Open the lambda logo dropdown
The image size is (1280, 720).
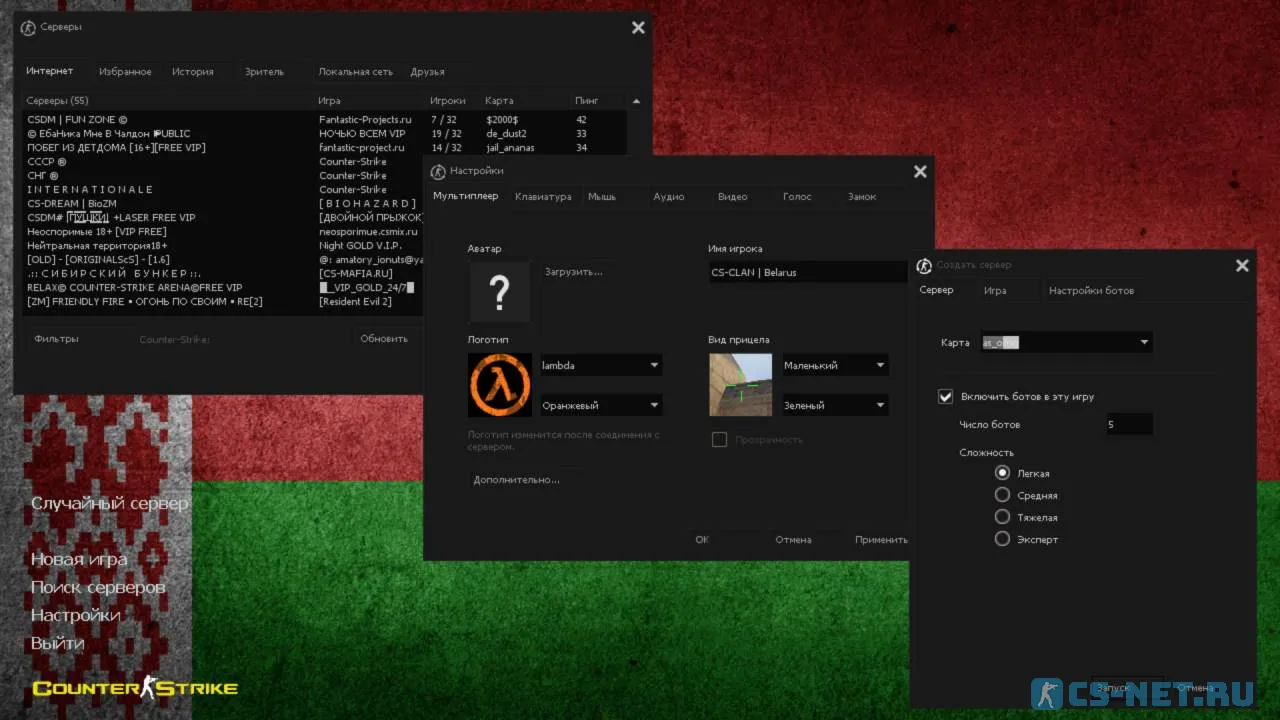coord(601,366)
